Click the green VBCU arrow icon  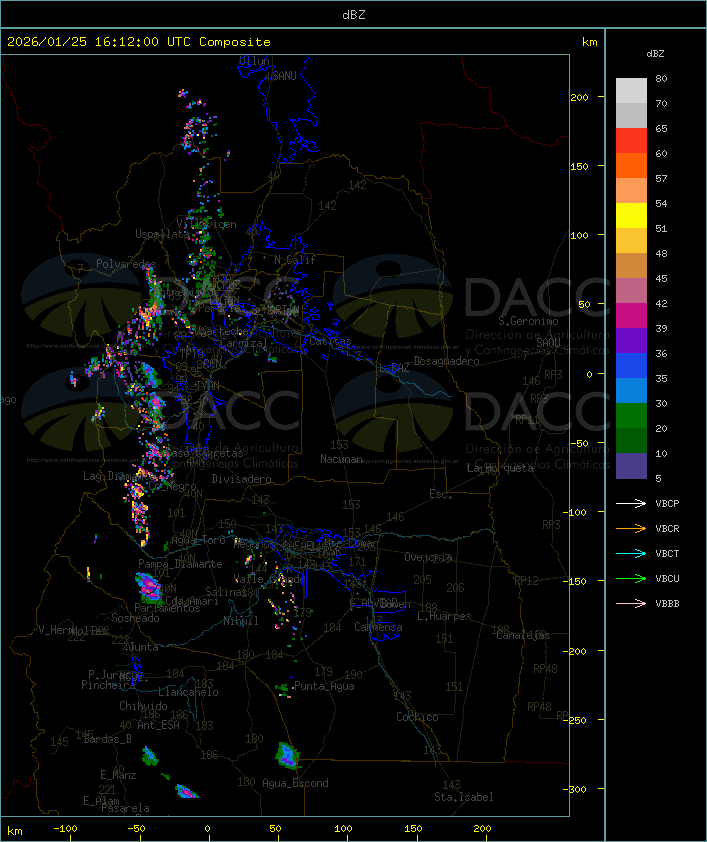click(632, 578)
